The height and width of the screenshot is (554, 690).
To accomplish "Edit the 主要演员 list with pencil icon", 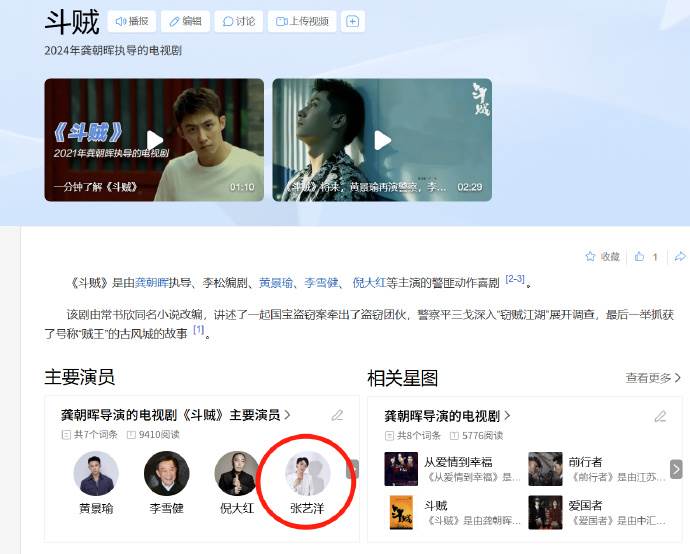I will 338,415.
